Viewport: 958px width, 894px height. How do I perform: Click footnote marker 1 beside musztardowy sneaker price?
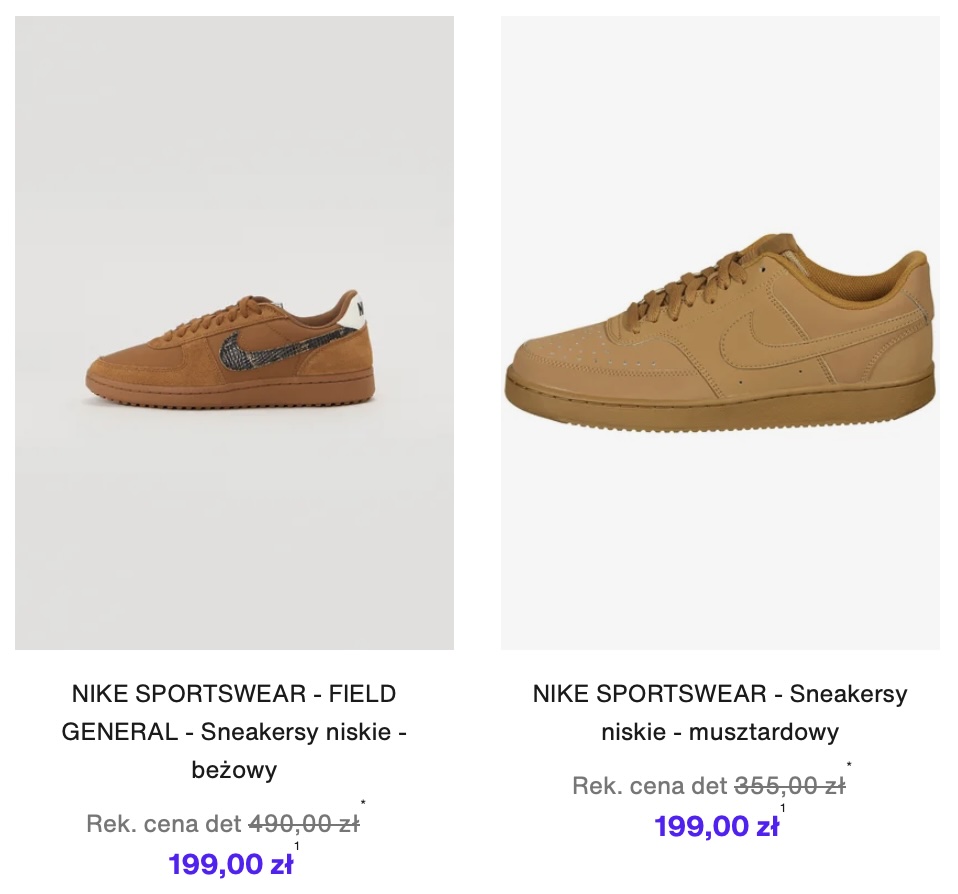(x=783, y=808)
